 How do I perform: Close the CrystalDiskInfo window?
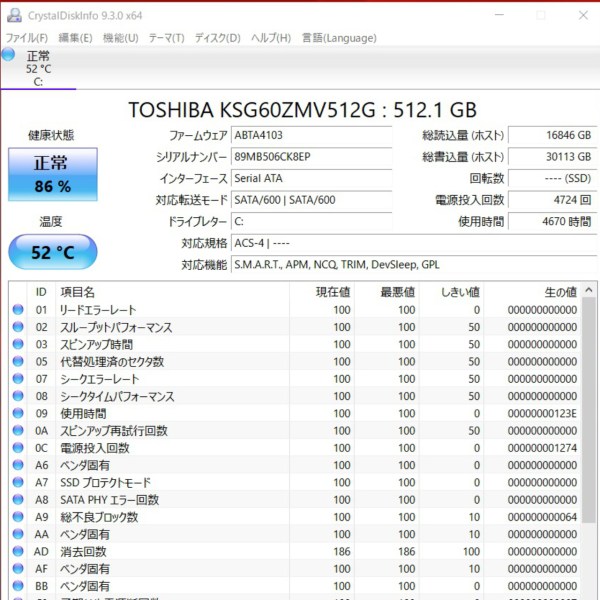pyautogui.click(x=583, y=15)
